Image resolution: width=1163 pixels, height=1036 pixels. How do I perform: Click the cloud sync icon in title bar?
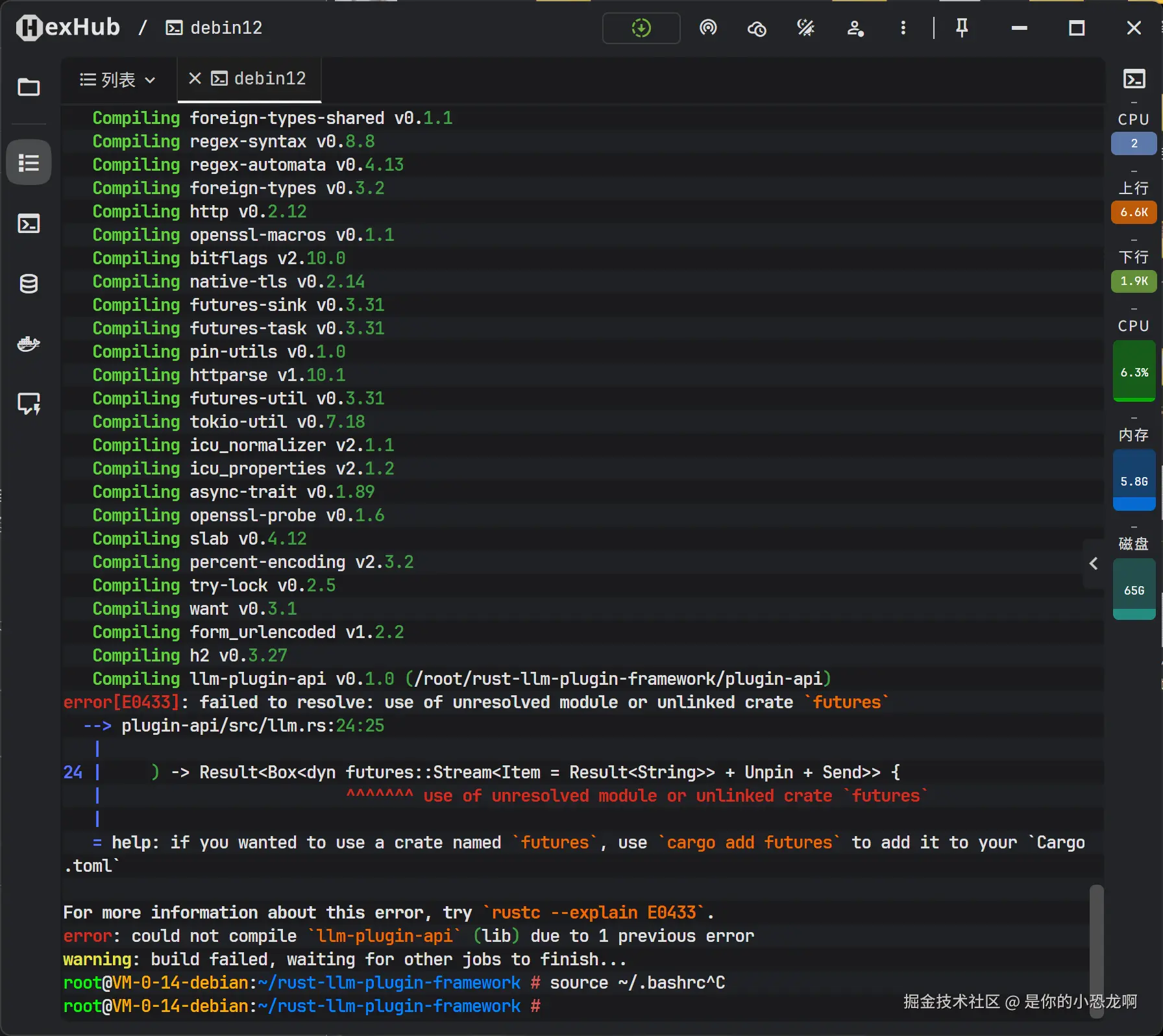(x=757, y=28)
